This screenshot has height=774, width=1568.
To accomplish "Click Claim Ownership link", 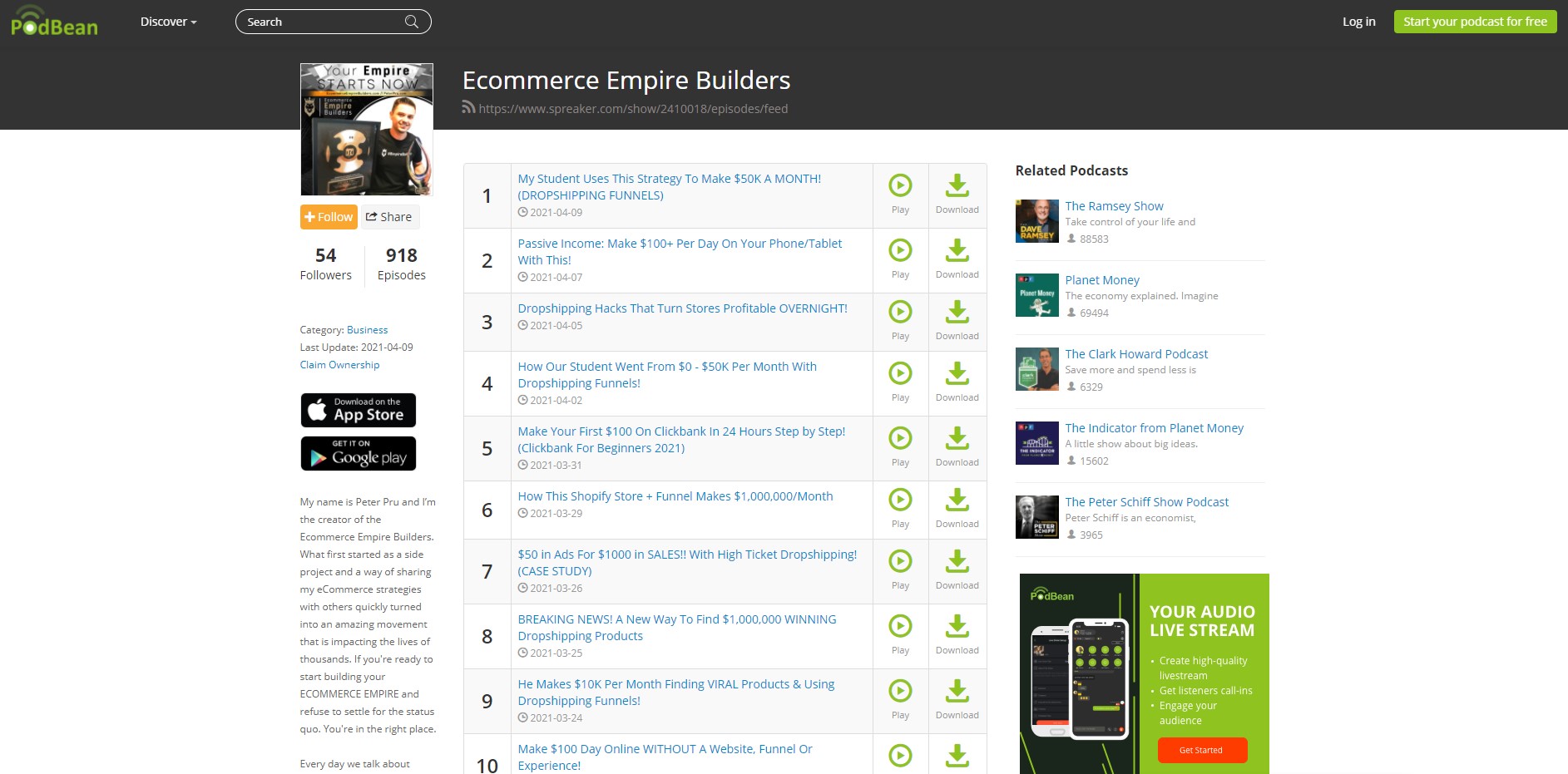I will pyautogui.click(x=339, y=365).
